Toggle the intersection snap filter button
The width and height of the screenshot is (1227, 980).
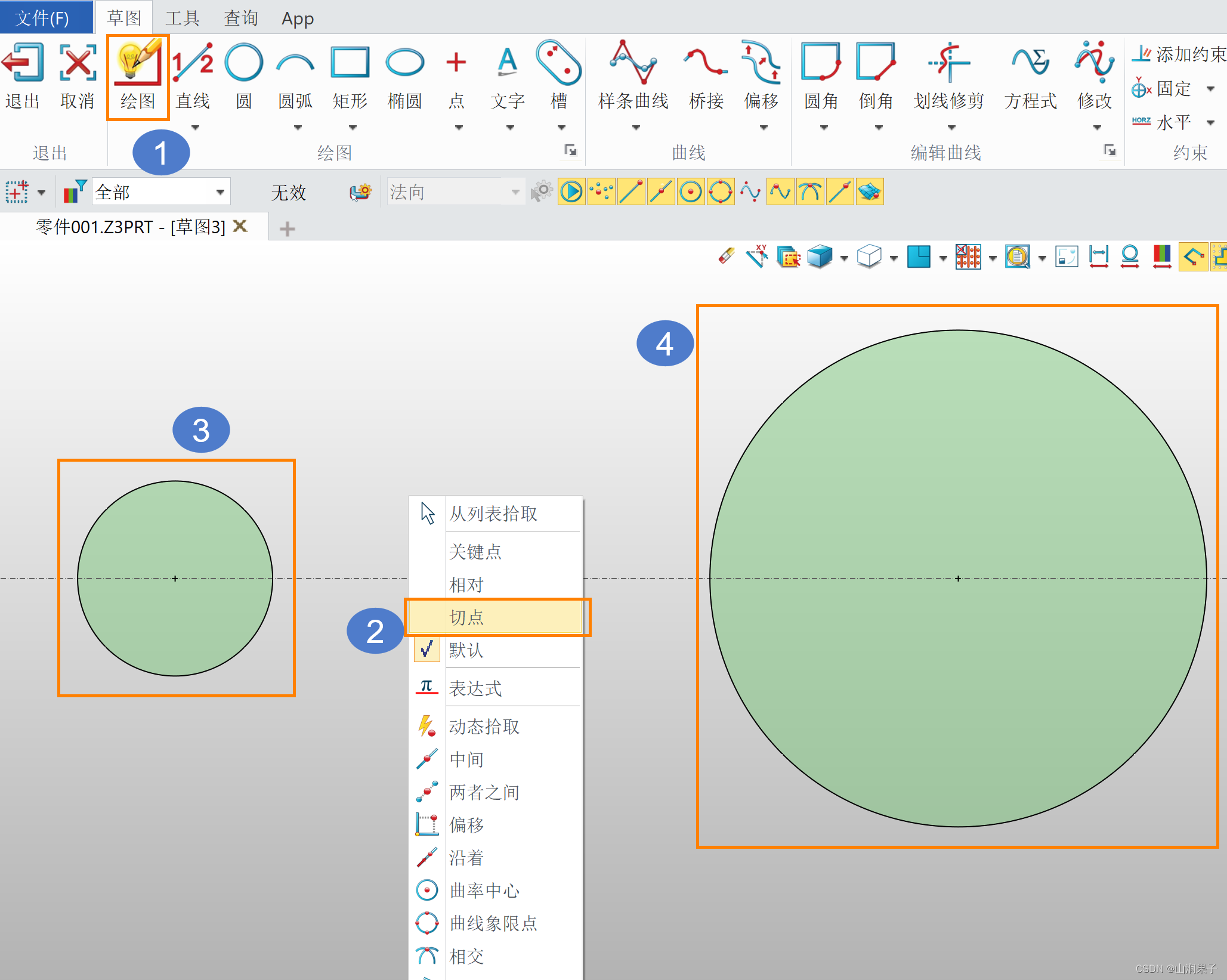tap(810, 192)
